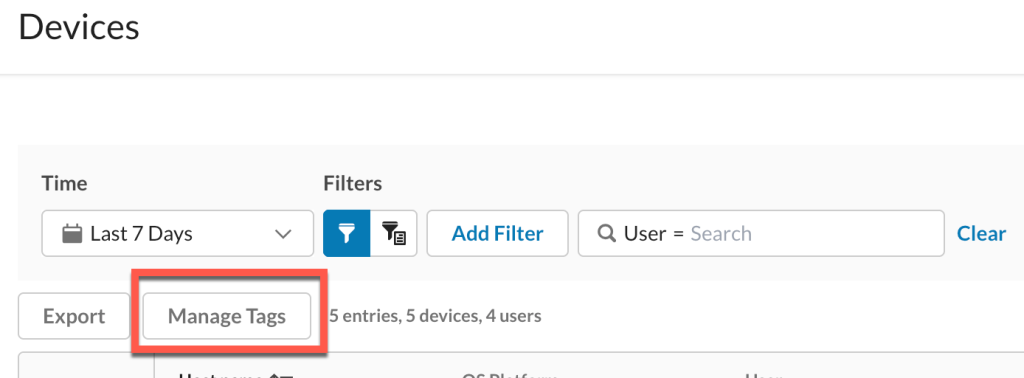This screenshot has height=378, width=1024.
Task: Clear all filters with Clear link
Action: pos(981,233)
